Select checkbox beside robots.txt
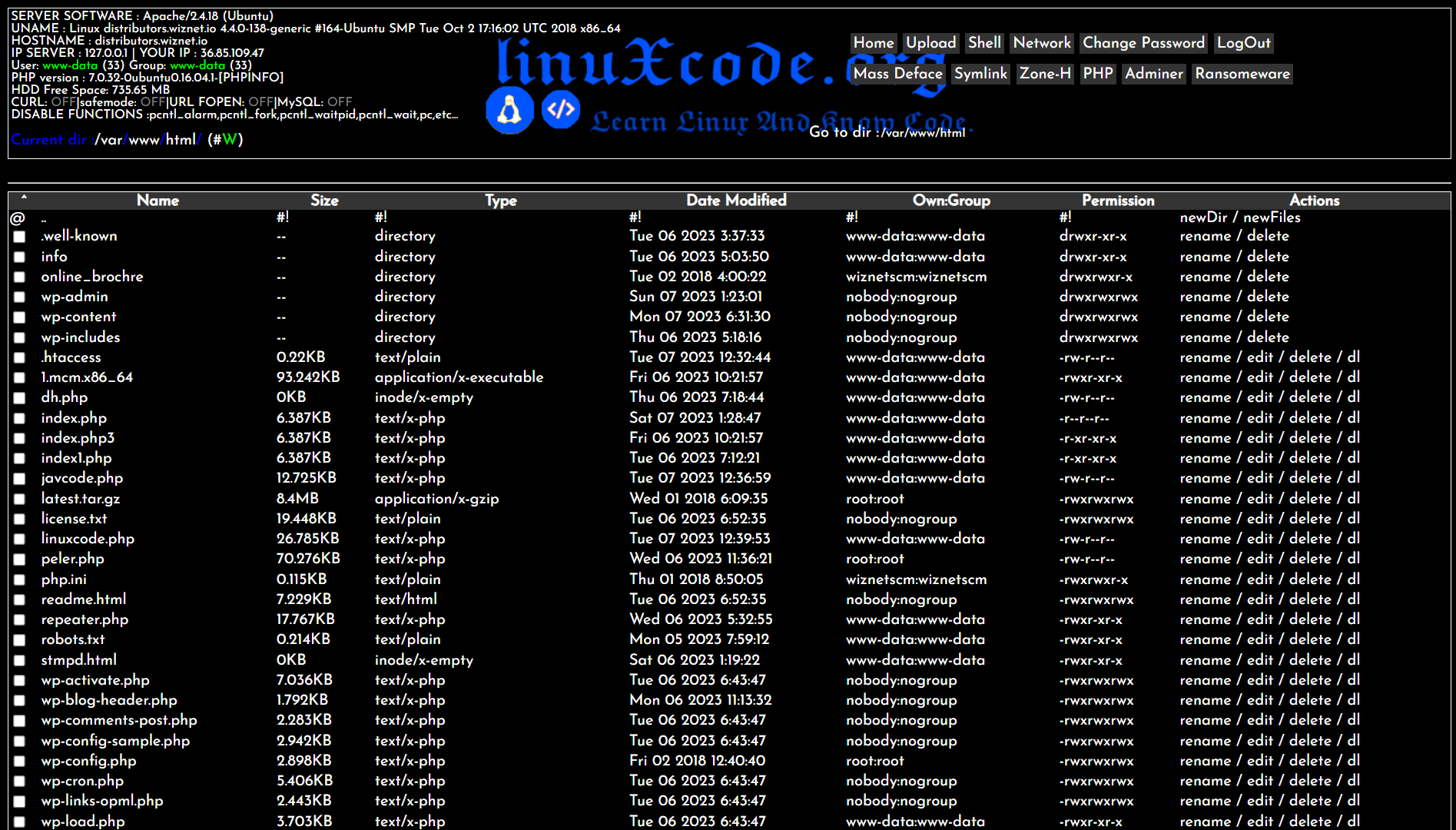Viewport: 1456px width, 830px height. [x=19, y=640]
